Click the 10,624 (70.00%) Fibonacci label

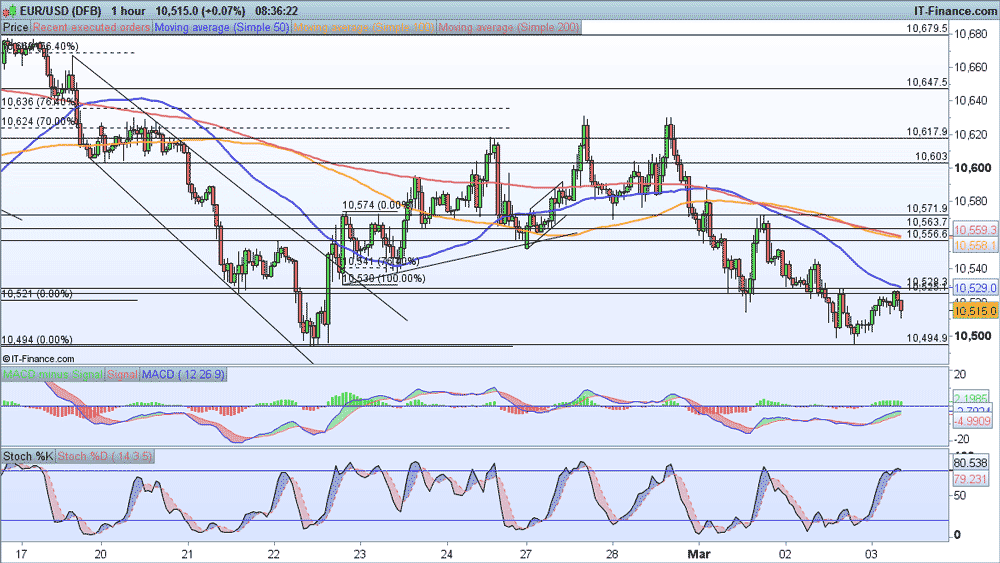point(38,121)
